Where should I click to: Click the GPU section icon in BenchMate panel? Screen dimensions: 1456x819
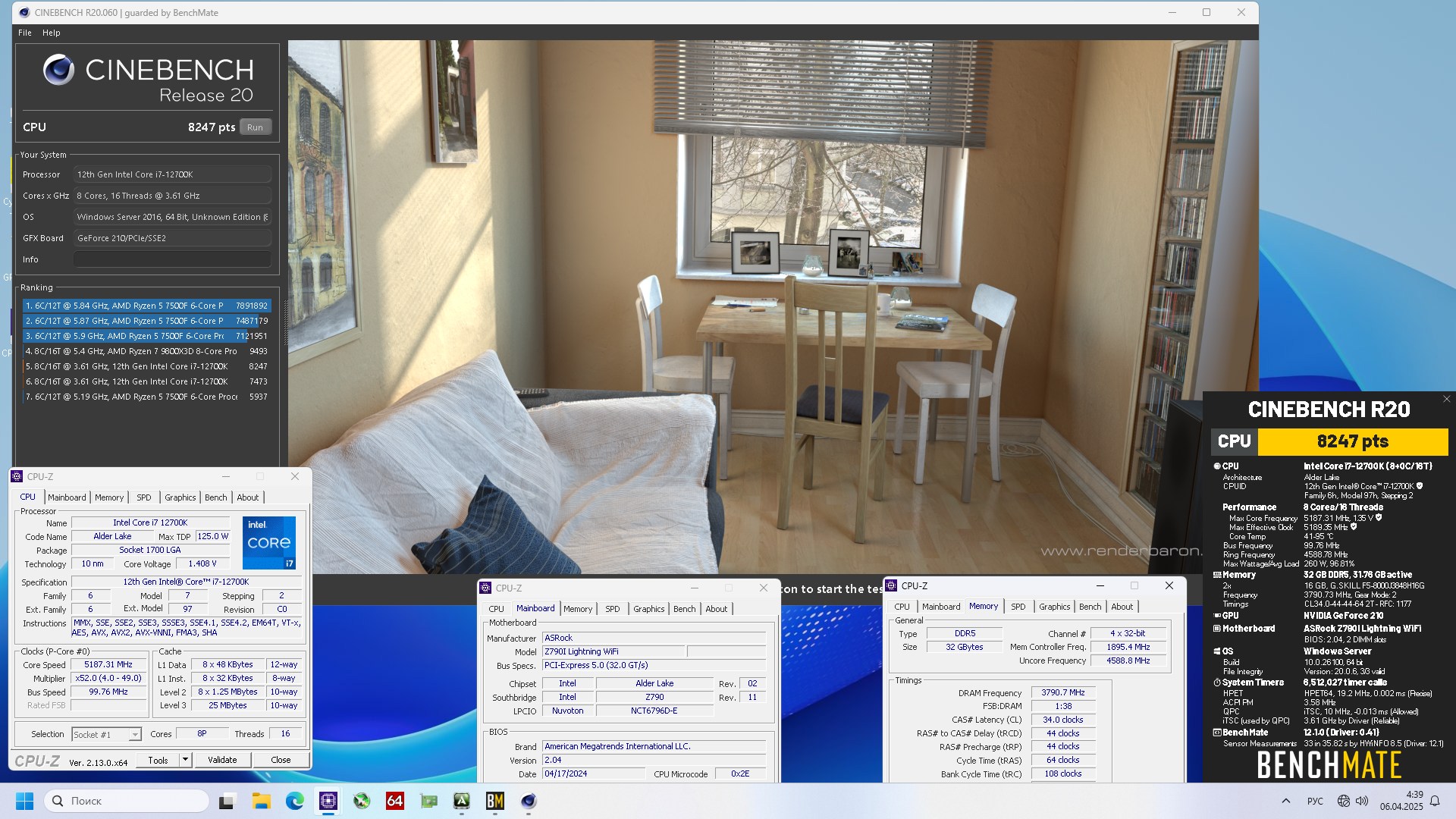(1218, 616)
